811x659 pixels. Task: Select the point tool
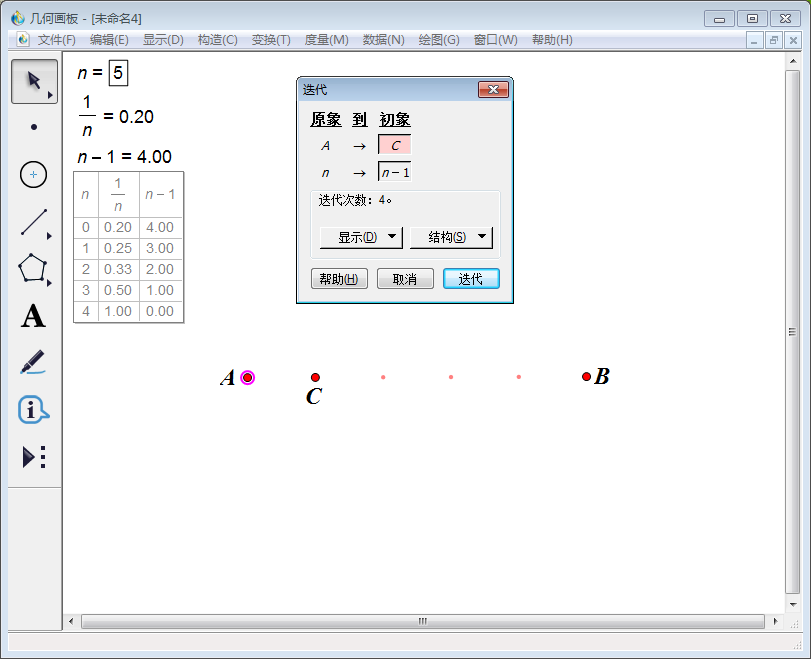(33, 127)
